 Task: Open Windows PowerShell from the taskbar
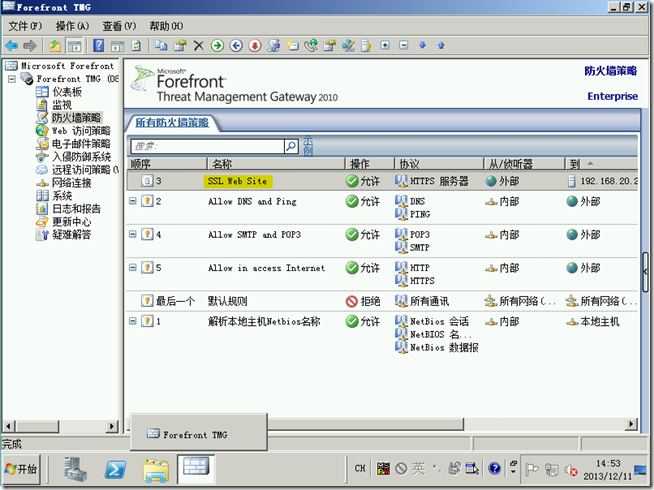pyautogui.click(x=116, y=470)
